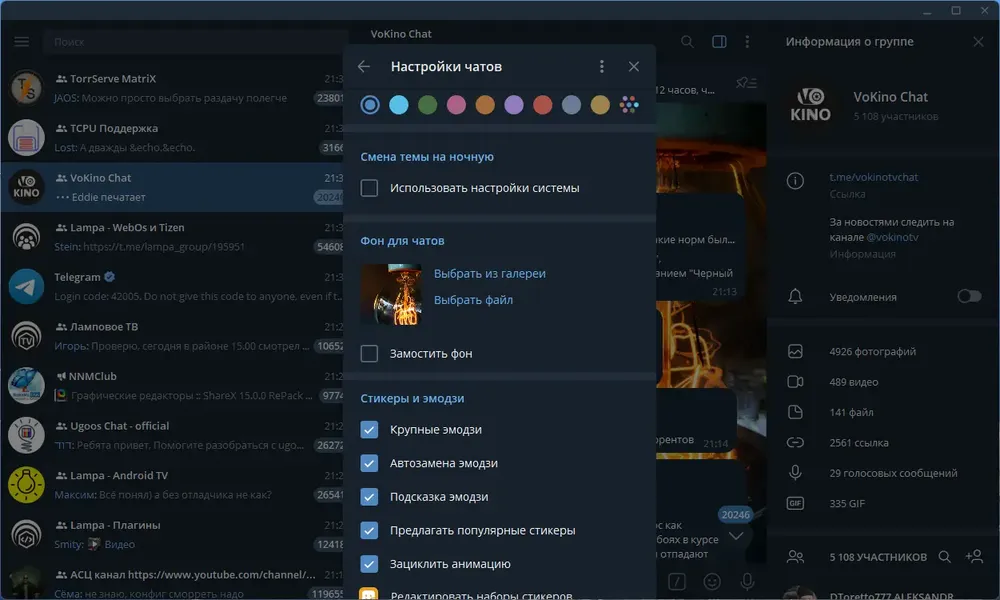Choose the green accent color
This screenshot has width=1000, height=600.
click(x=427, y=105)
